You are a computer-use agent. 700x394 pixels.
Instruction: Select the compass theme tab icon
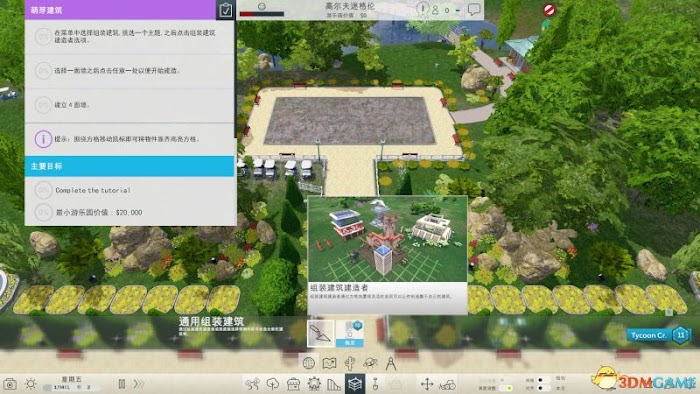[391, 363]
